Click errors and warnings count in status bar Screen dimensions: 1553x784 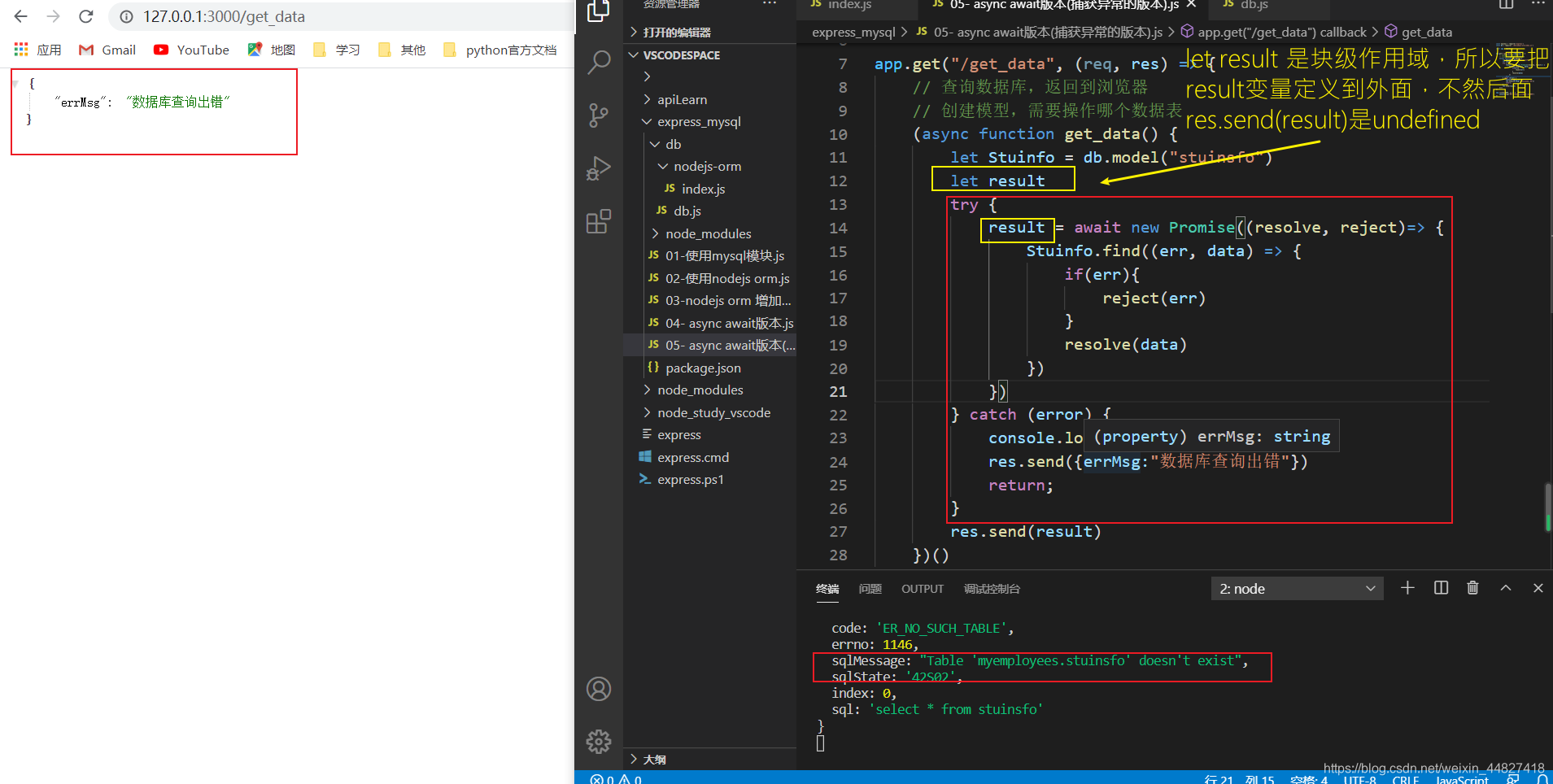pos(617,779)
